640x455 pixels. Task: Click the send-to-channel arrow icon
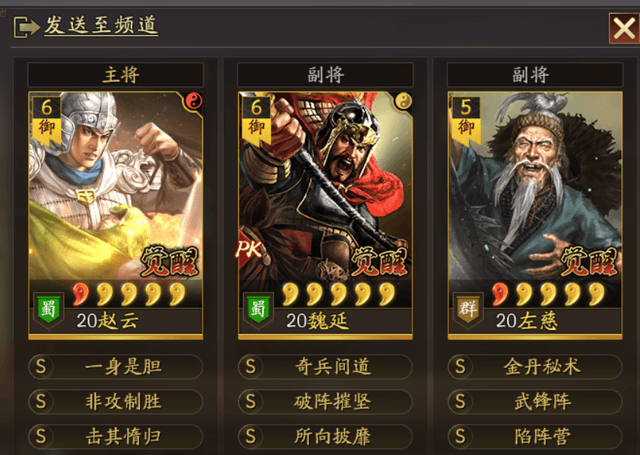click(27, 27)
